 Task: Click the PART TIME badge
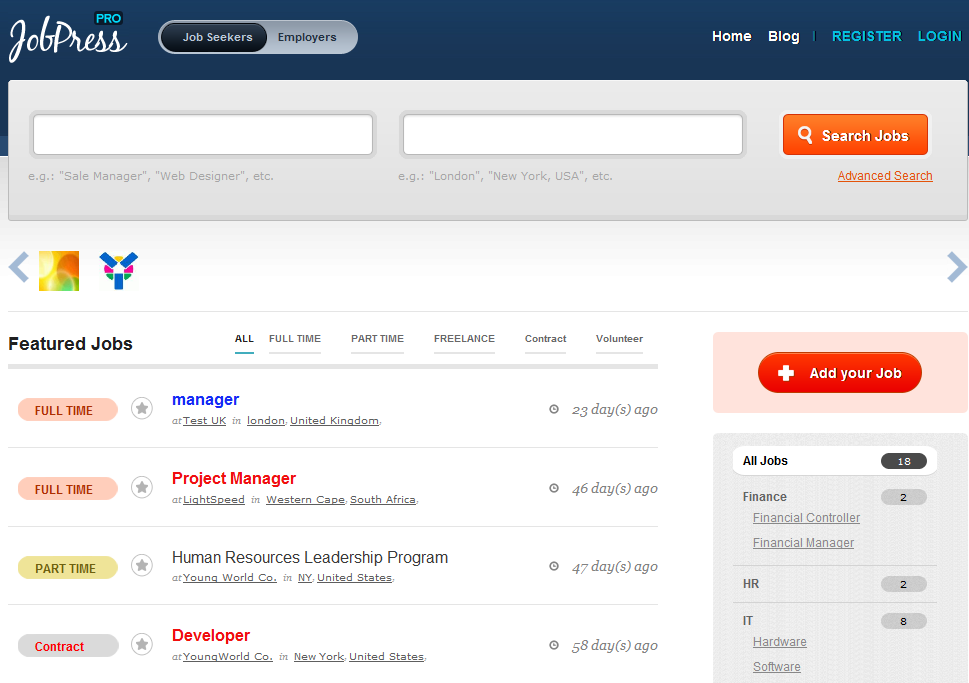[x=67, y=568]
